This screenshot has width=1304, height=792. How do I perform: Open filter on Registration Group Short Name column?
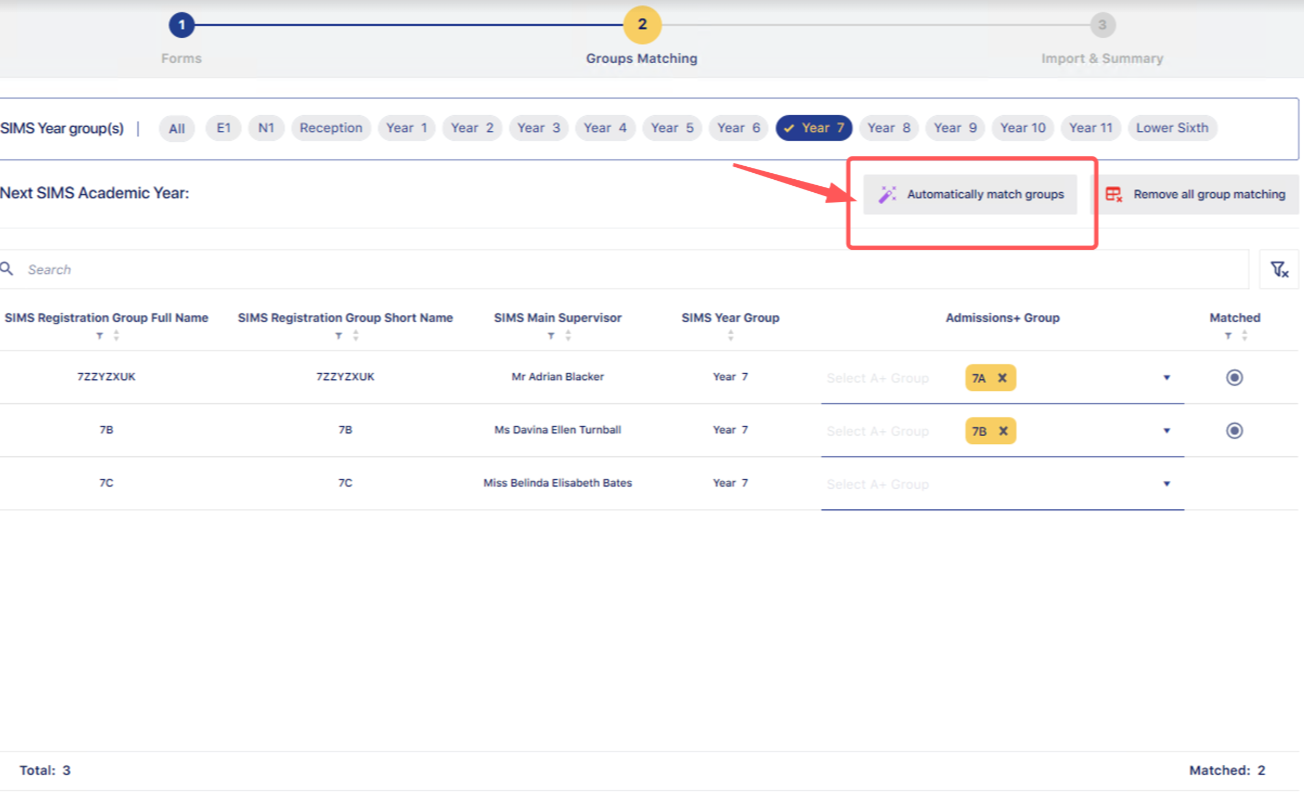tap(338, 336)
